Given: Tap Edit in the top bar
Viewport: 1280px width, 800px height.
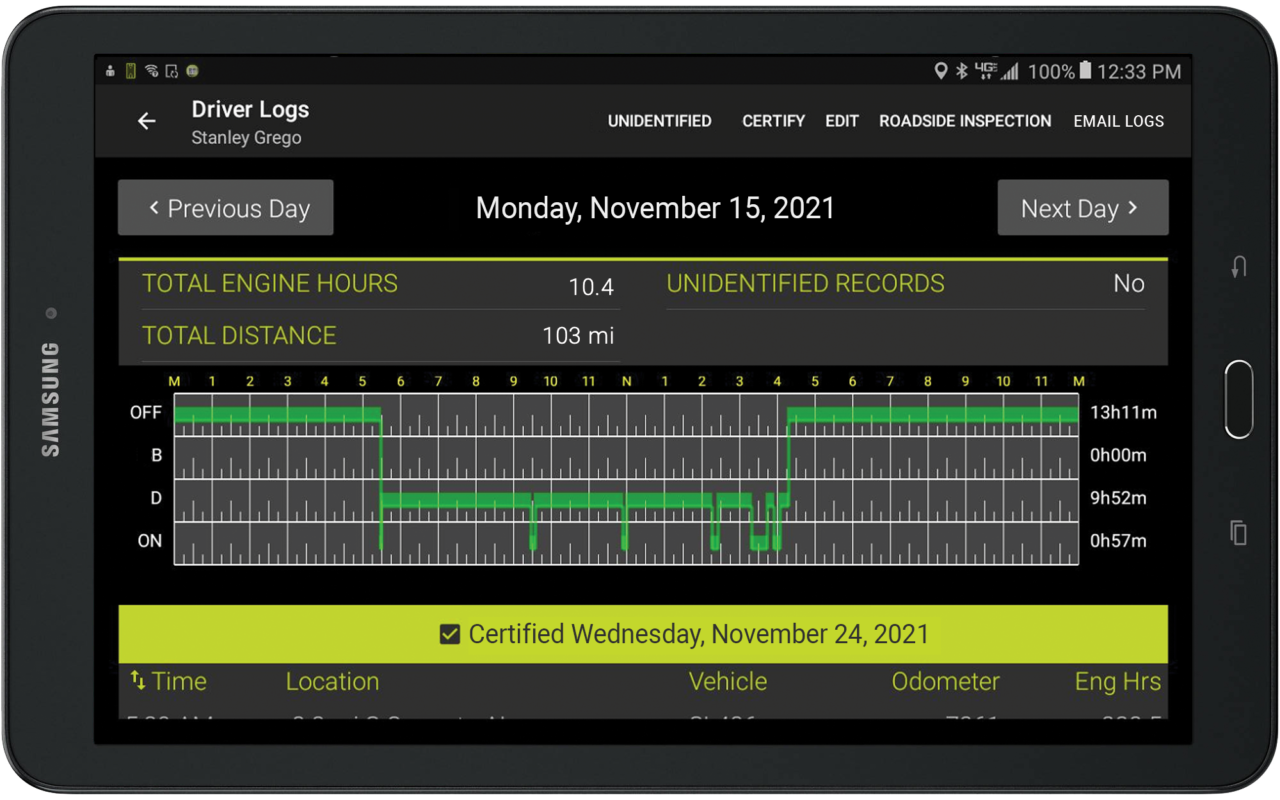Looking at the screenshot, I should (x=841, y=121).
